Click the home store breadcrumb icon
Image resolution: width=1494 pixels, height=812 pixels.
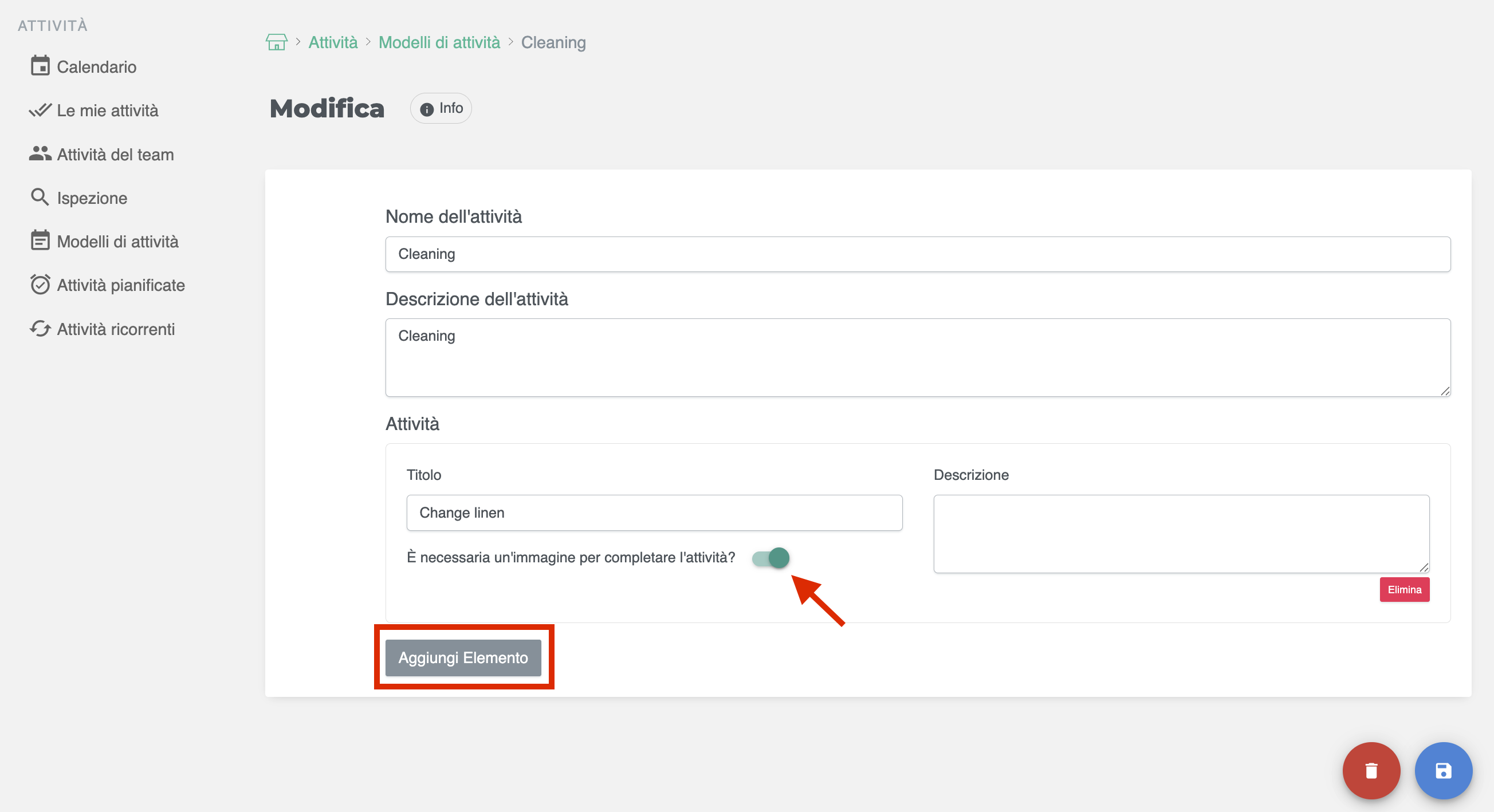[276, 42]
